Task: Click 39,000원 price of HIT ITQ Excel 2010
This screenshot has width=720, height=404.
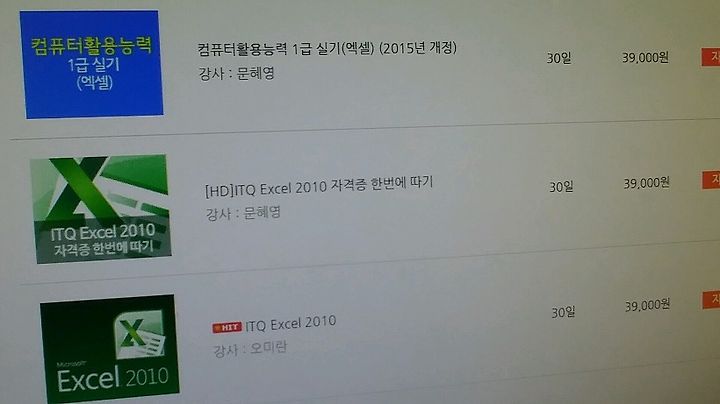Action: tap(647, 305)
